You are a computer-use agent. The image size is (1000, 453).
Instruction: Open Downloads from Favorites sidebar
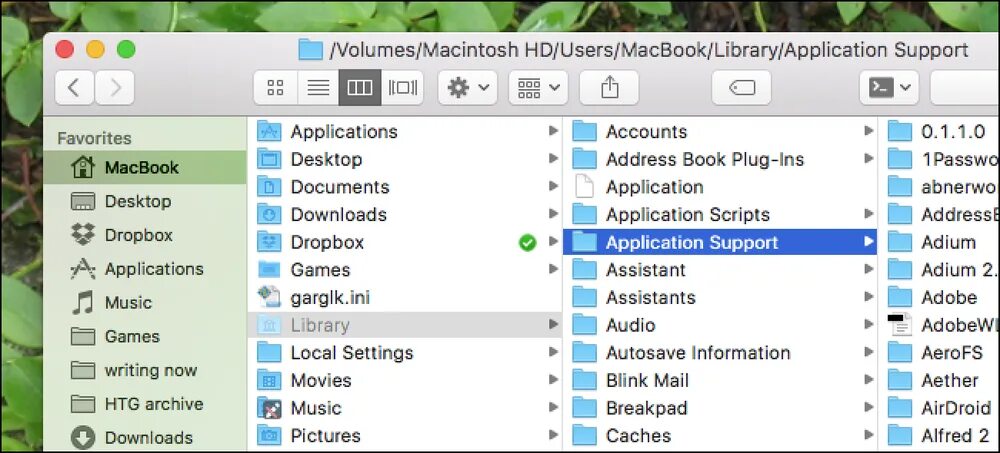(145, 438)
